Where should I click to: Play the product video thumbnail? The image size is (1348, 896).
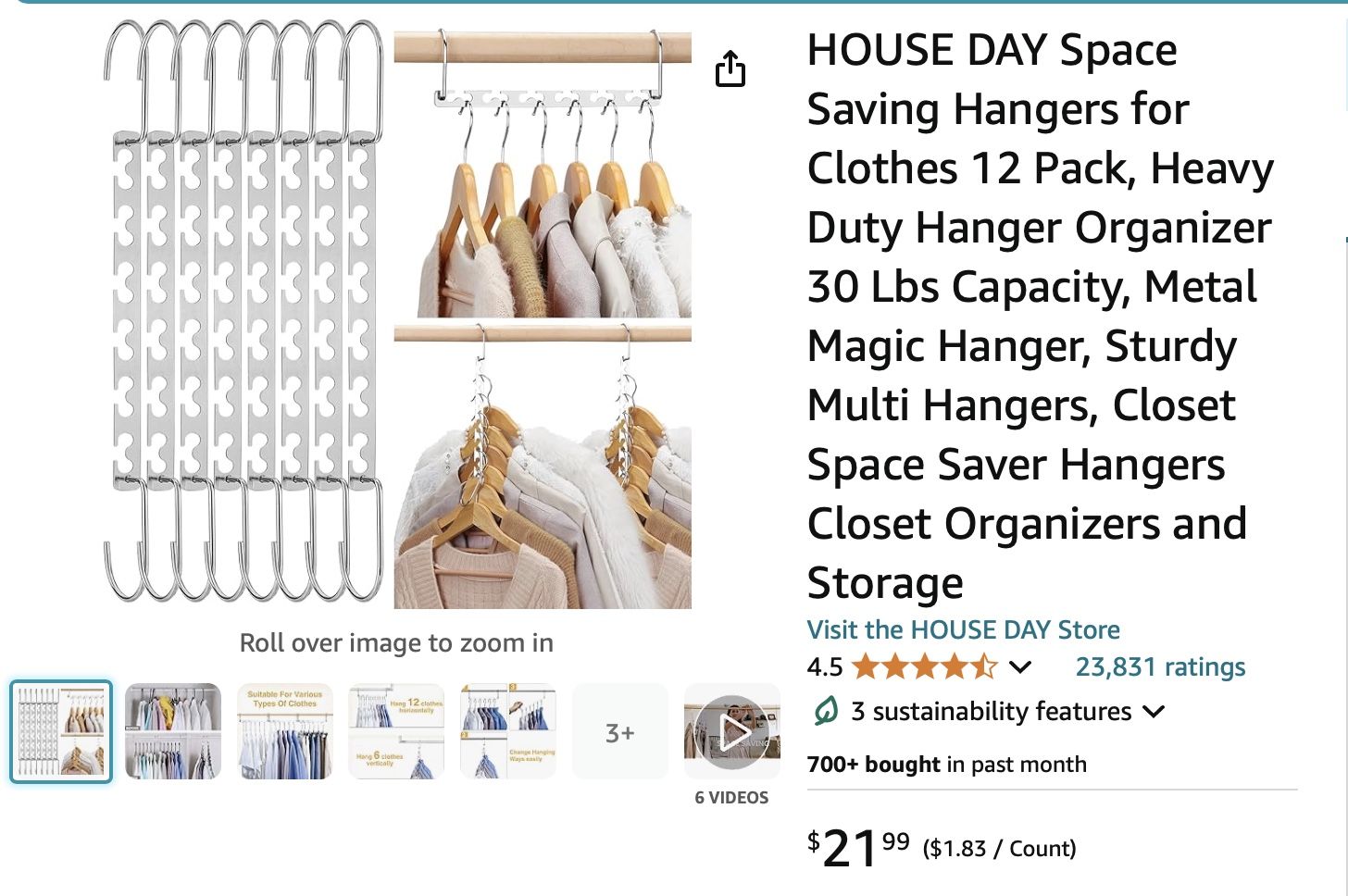coord(732,732)
